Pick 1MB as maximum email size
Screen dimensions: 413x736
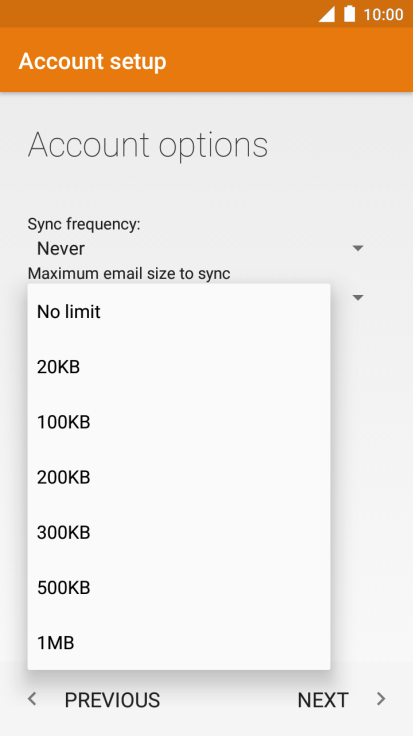pos(179,643)
